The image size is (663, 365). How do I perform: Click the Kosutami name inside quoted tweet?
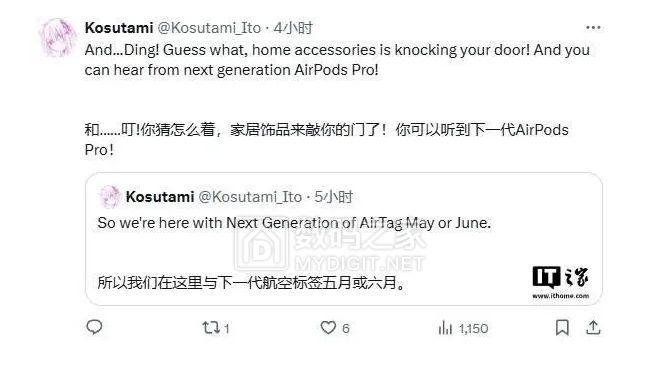pyautogui.click(x=160, y=197)
